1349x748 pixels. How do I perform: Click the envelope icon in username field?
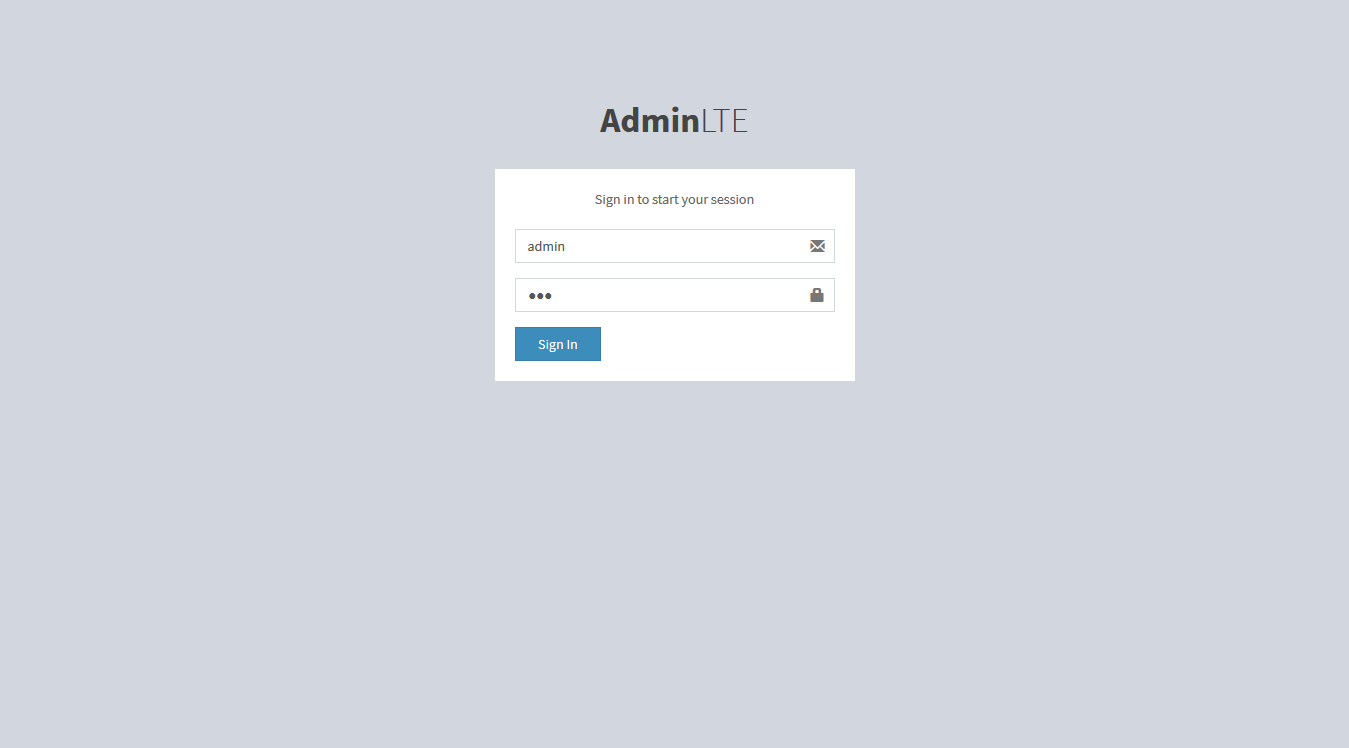pyautogui.click(x=817, y=246)
